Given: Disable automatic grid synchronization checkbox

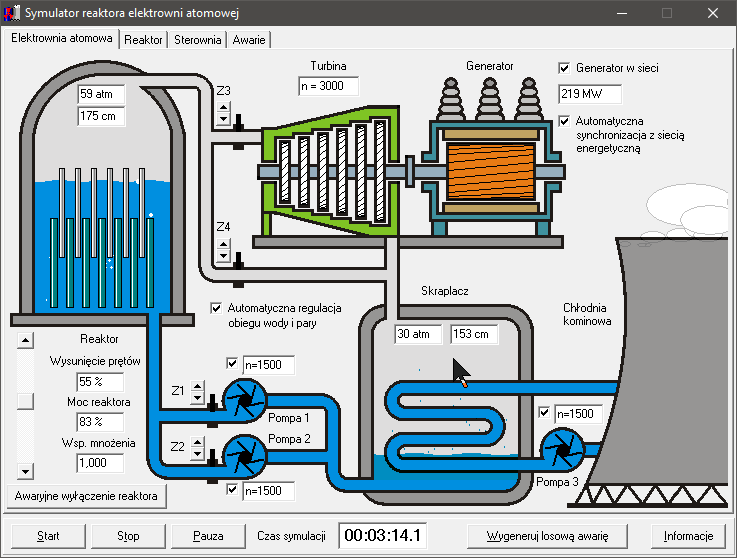Looking at the screenshot, I should click(564, 121).
